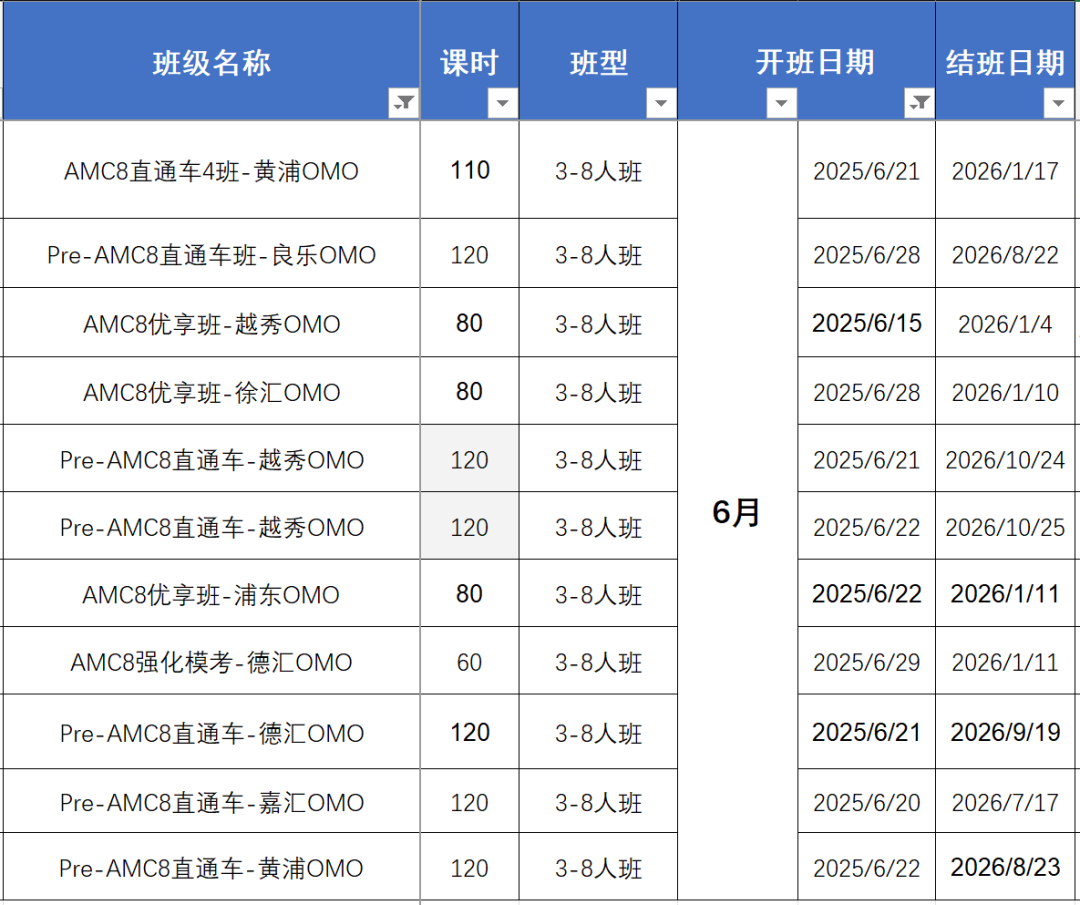Select cell AMC8强化模考-德汇OMO

(211, 661)
